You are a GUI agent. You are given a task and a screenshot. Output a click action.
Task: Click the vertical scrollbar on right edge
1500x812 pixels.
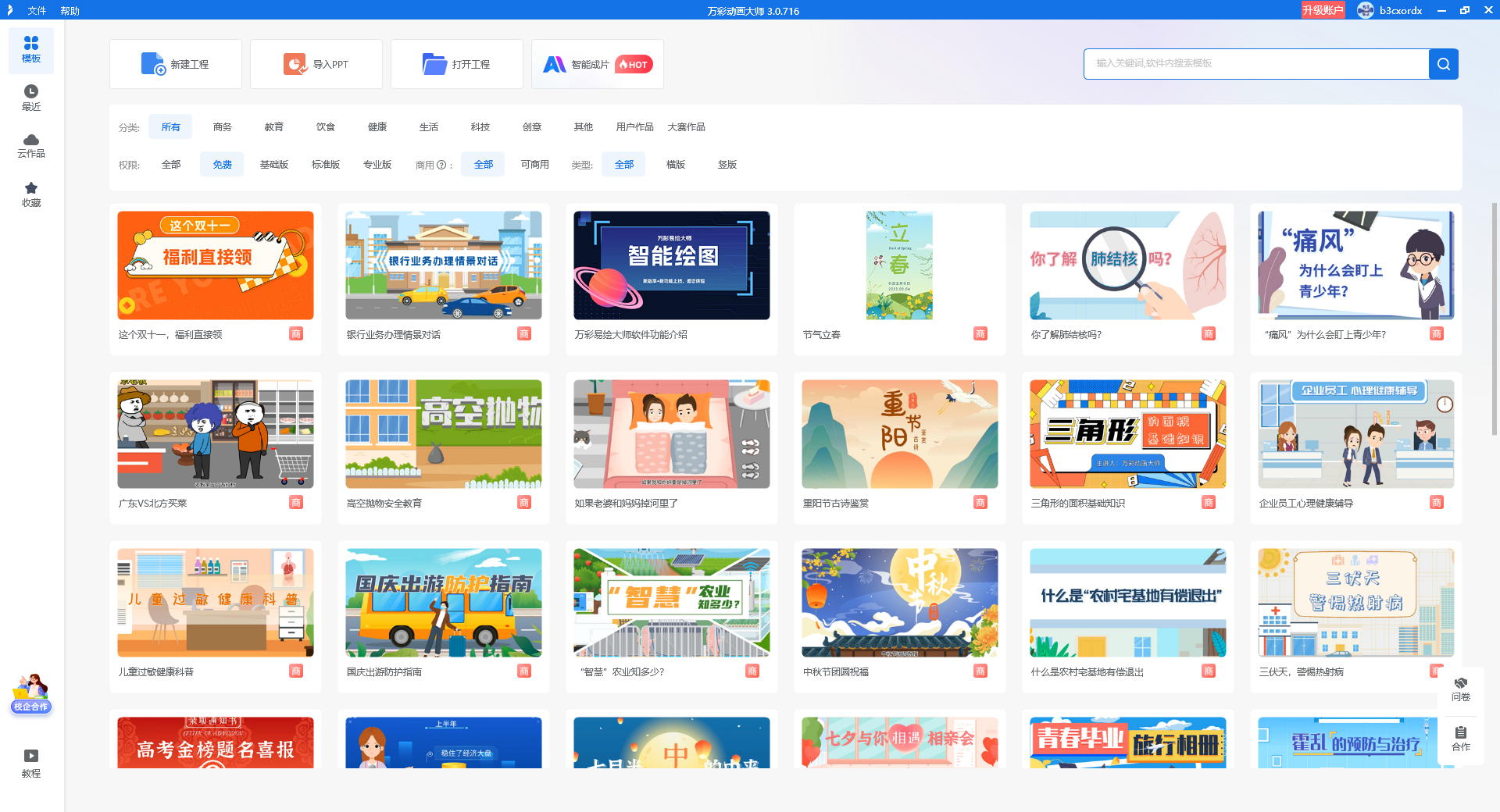(1495, 319)
